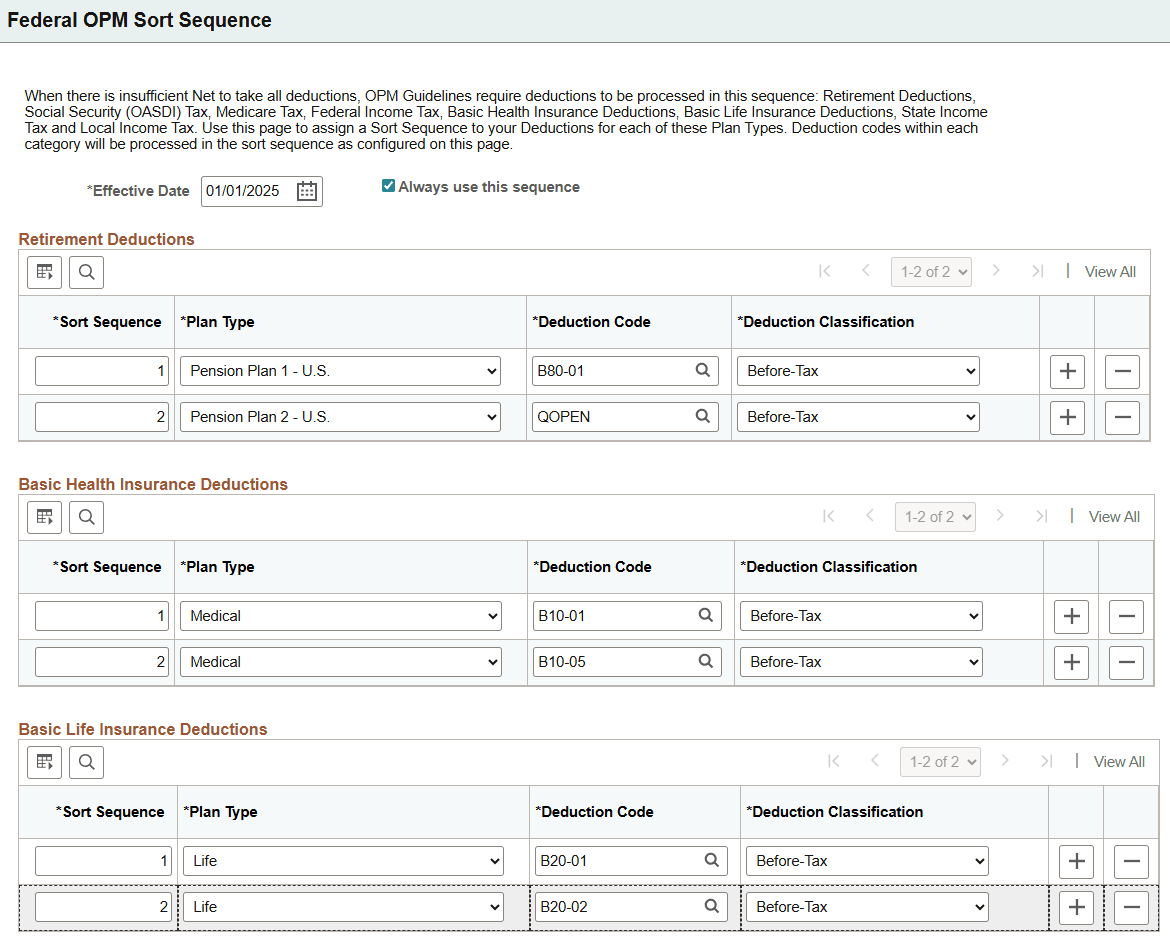The height and width of the screenshot is (942, 1170).
Task: Delete the B20-02 Life deduction row
Action: point(1131,906)
